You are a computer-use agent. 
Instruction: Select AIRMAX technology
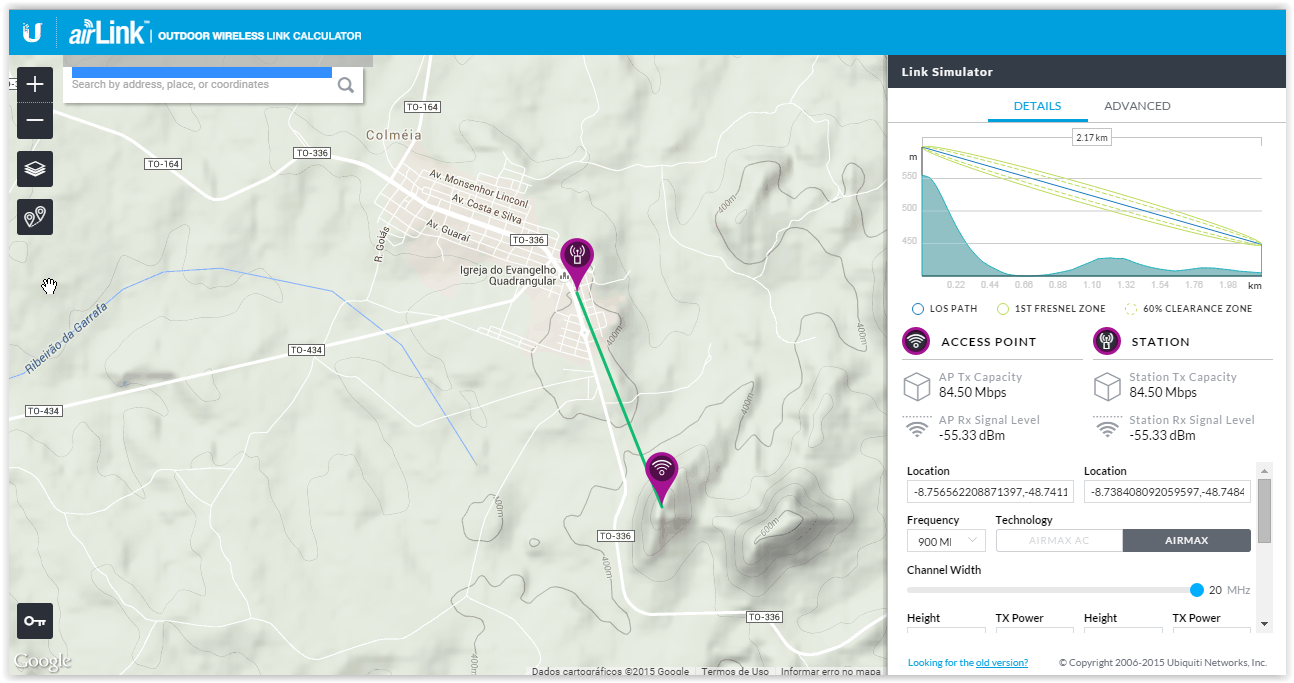[1187, 540]
